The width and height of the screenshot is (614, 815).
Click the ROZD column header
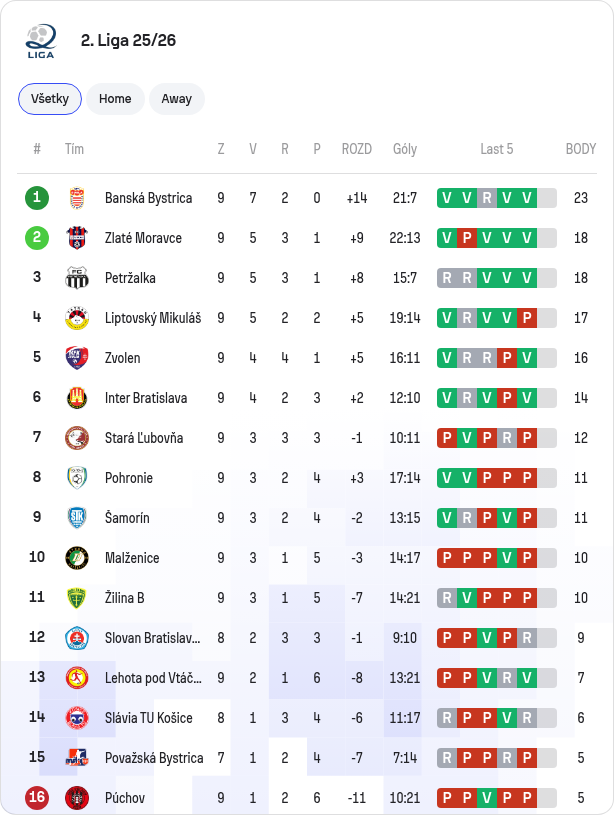357,149
